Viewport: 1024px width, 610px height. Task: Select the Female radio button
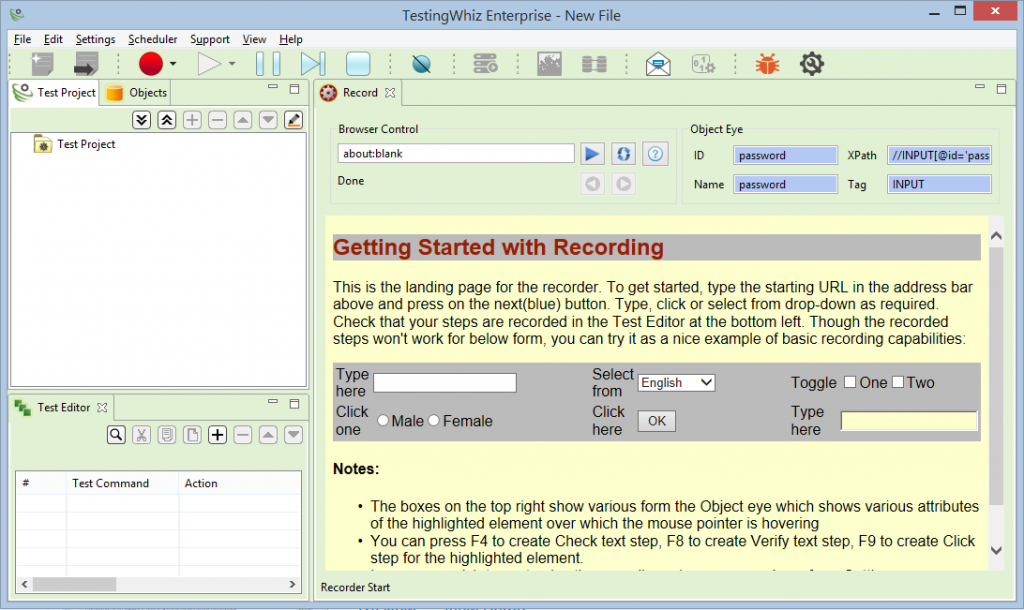(x=434, y=421)
